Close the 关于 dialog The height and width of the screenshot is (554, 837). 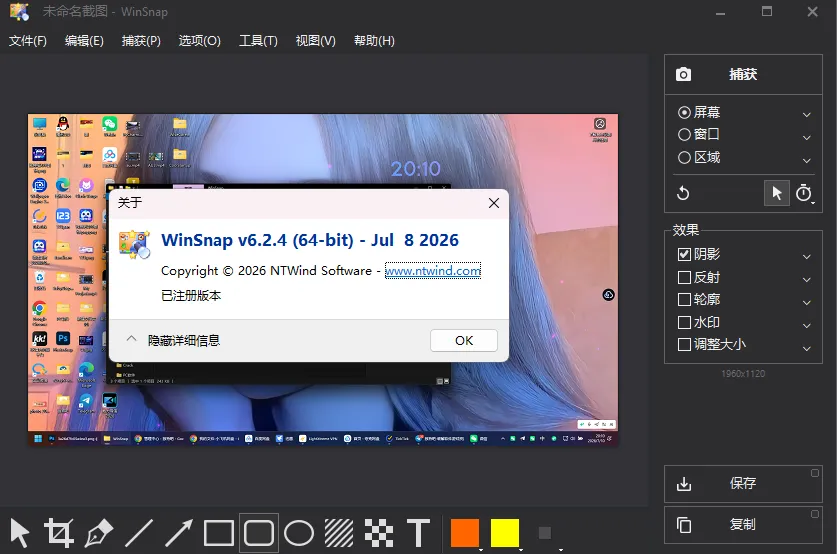click(494, 203)
